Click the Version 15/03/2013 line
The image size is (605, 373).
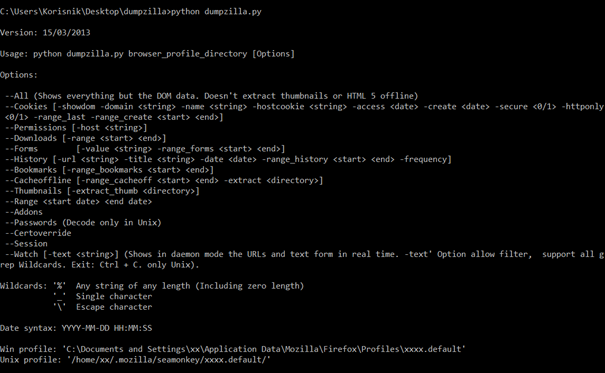pos(45,33)
